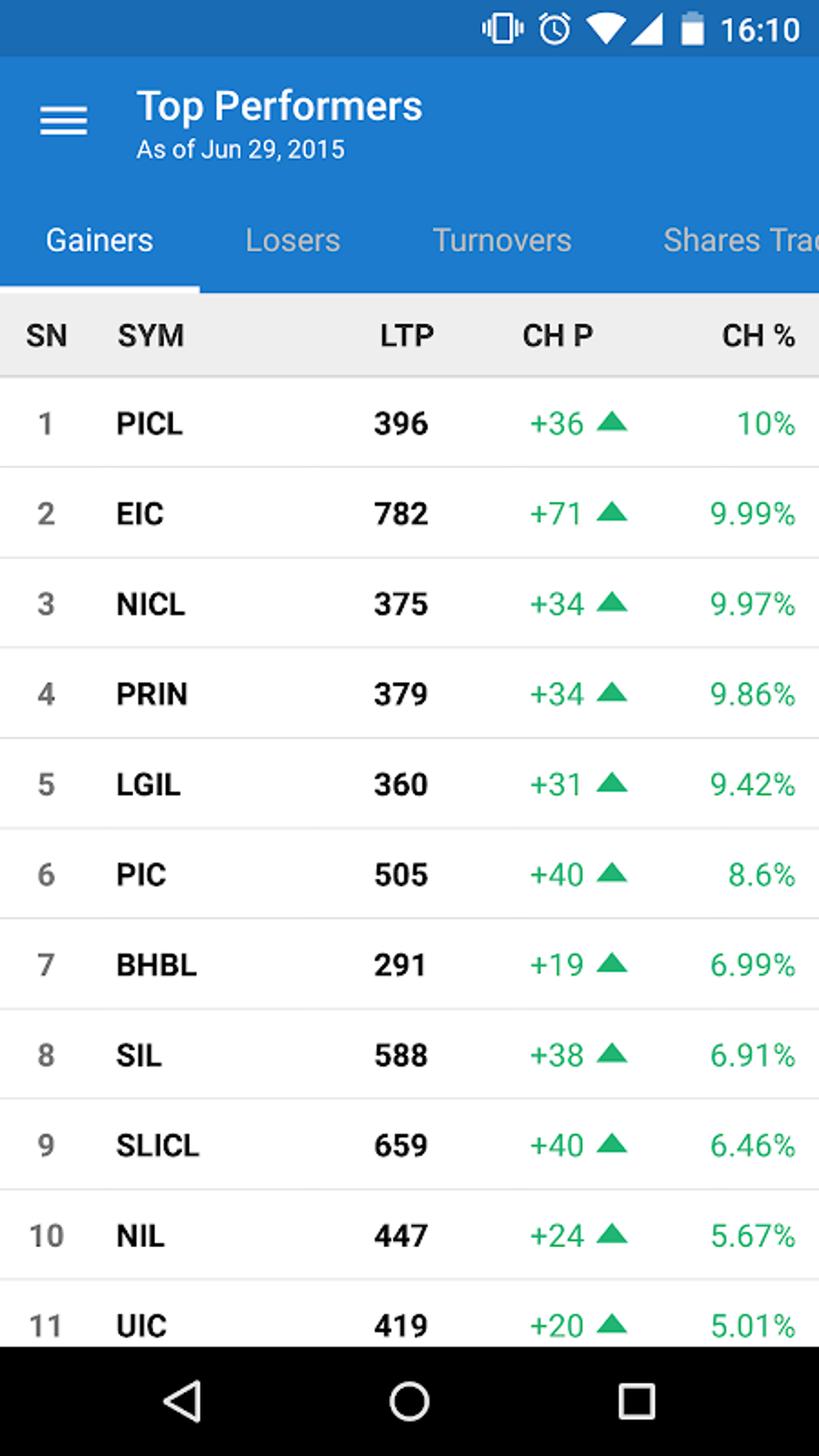Sort by the LTP column header

406,336
